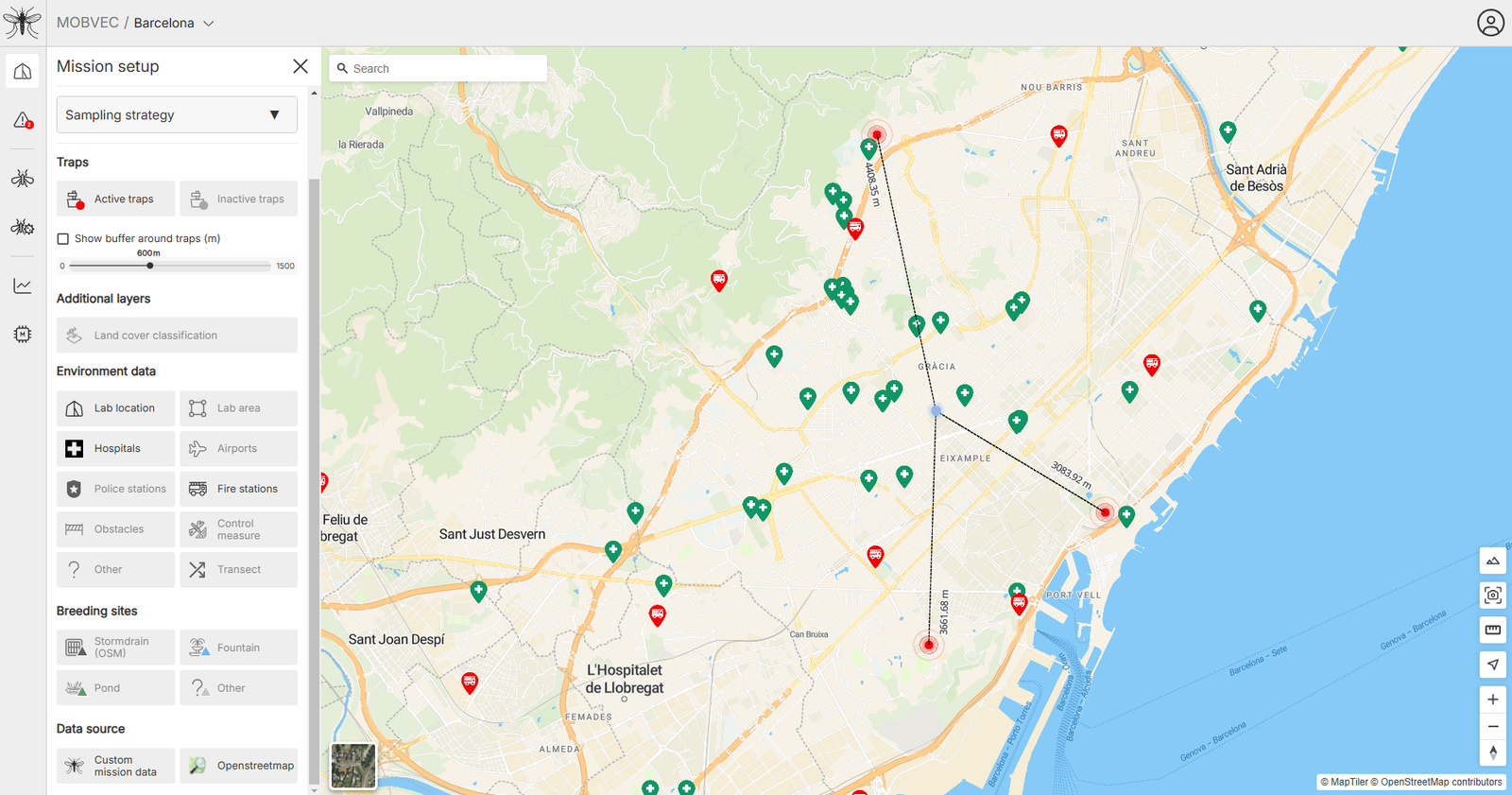Open the alerts warning sidebar icon

pyautogui.click(x=23, y=120)
